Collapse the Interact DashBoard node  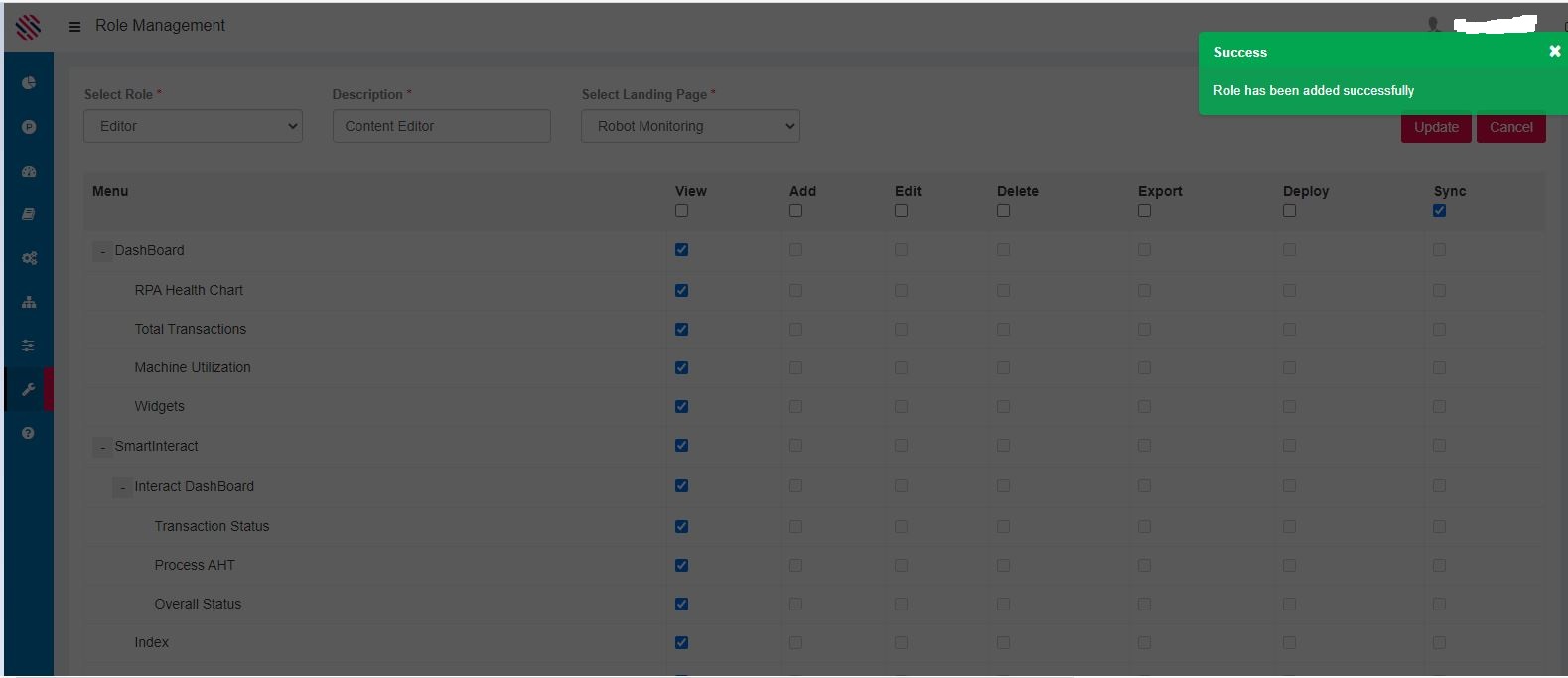122,488
